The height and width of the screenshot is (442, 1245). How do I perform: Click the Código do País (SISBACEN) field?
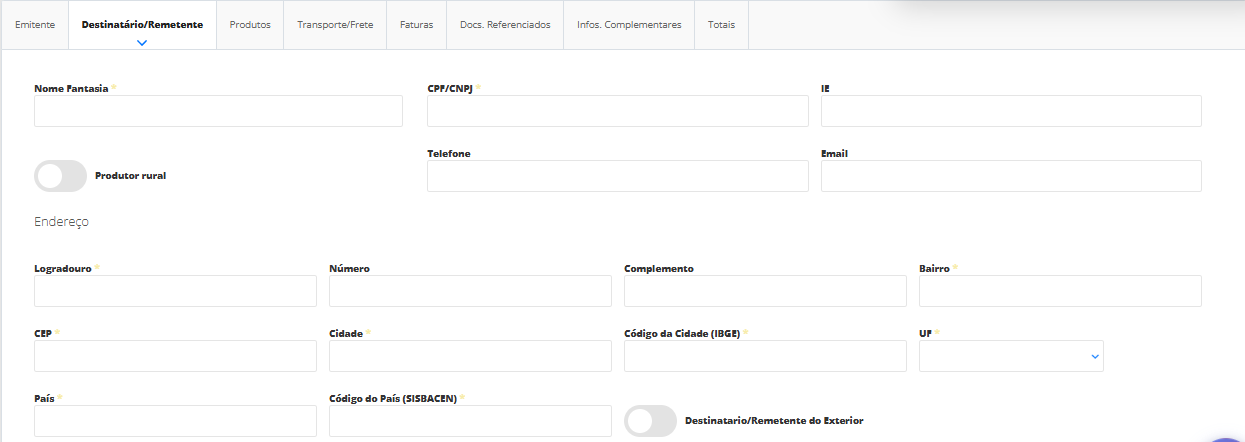pyautogui.click(x=470, y=421)
